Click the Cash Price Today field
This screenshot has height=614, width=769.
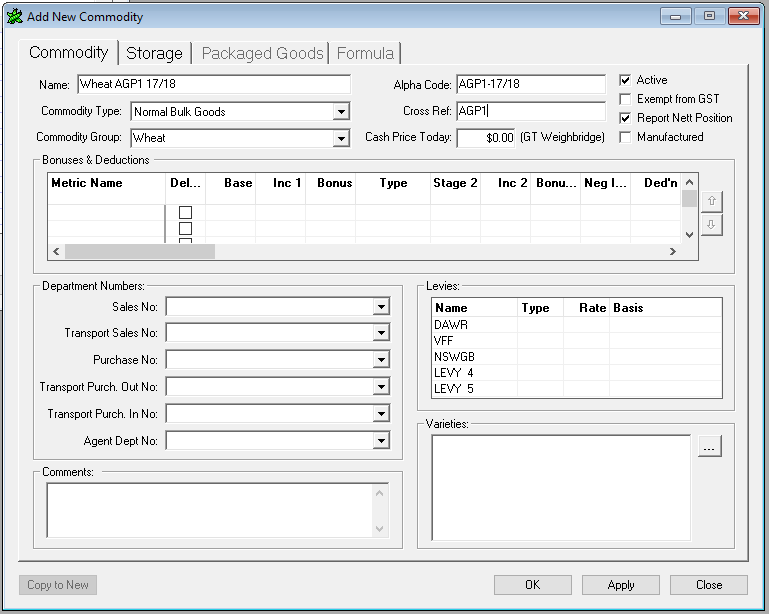coord(486,138)
